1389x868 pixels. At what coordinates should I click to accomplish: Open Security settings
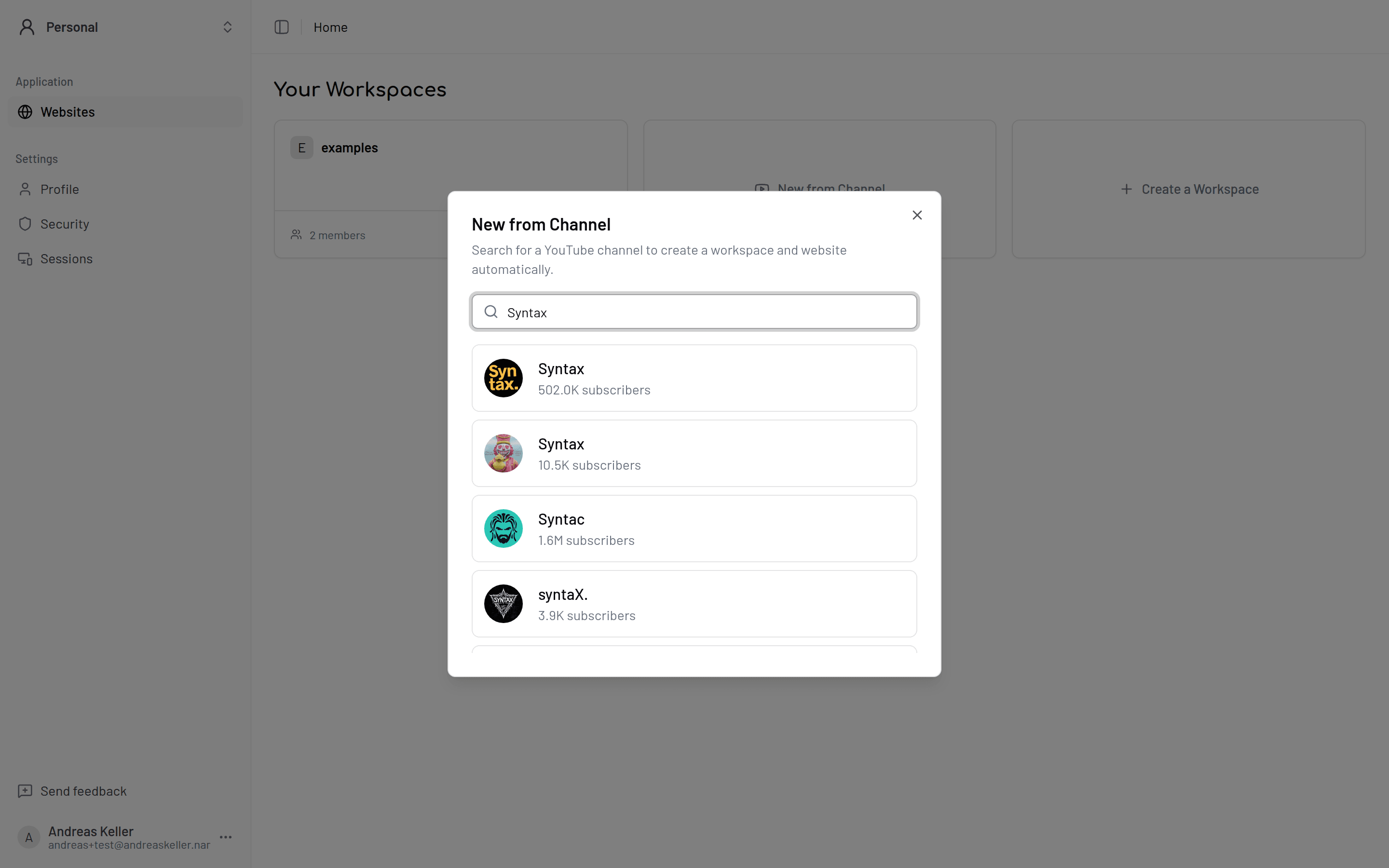pos(125,224)
